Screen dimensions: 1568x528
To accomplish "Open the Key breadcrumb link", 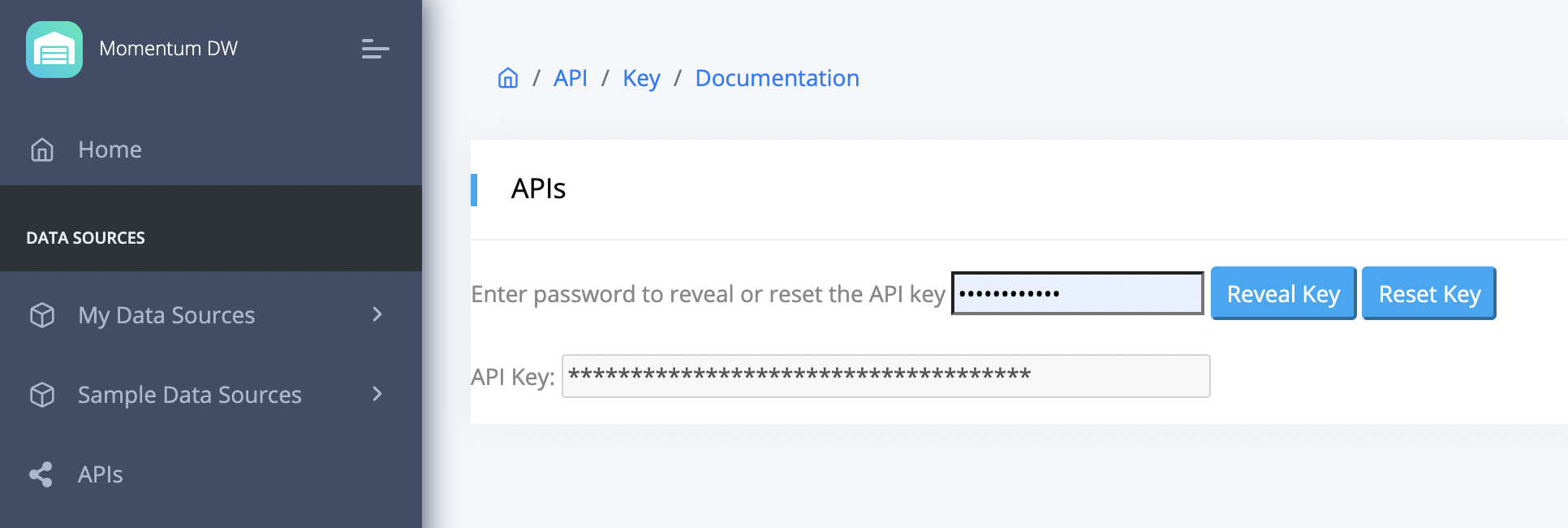I will click(641, 78).
